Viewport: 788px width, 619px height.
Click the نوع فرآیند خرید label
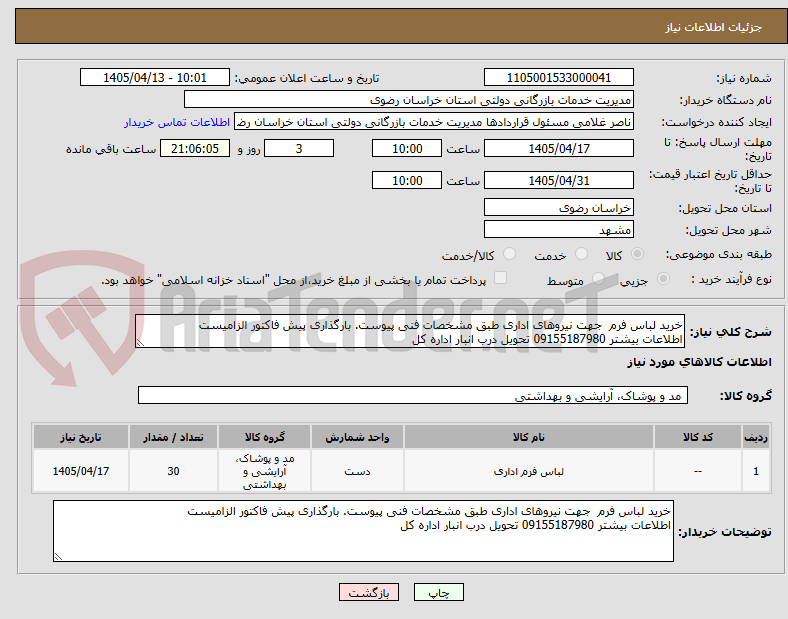(731, 279)
